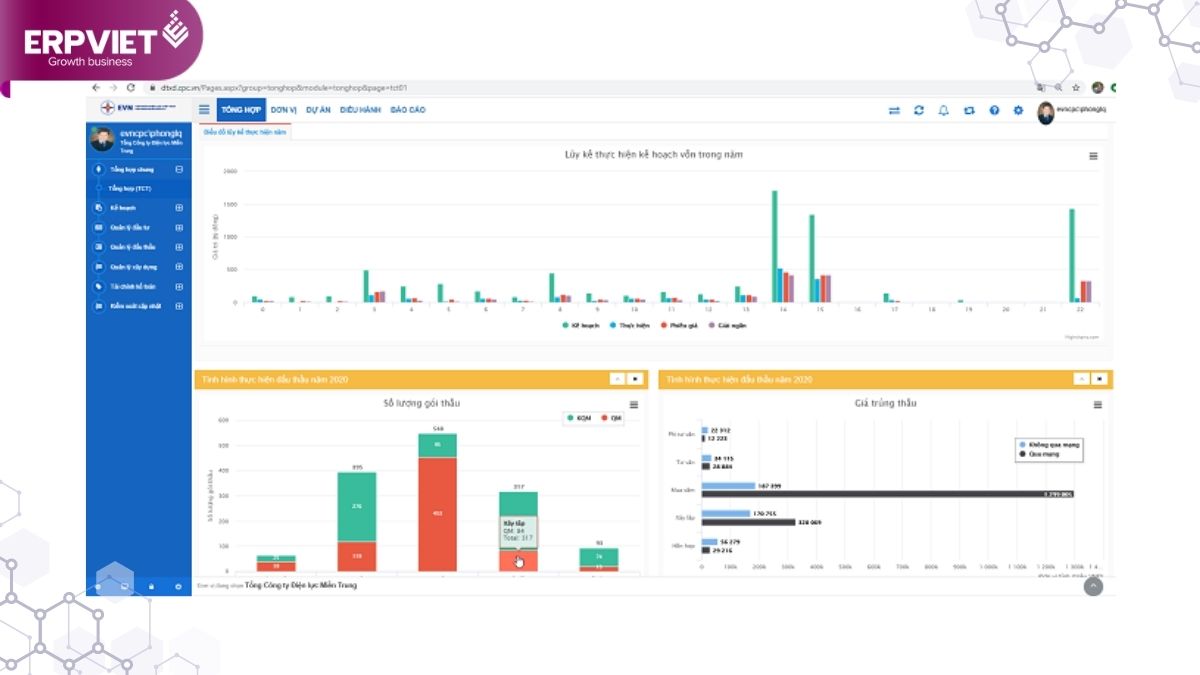Expand the Quản lý đấu thầu sidebar section
Viewport: 1200px width, 675px height.
click(179, 247)
